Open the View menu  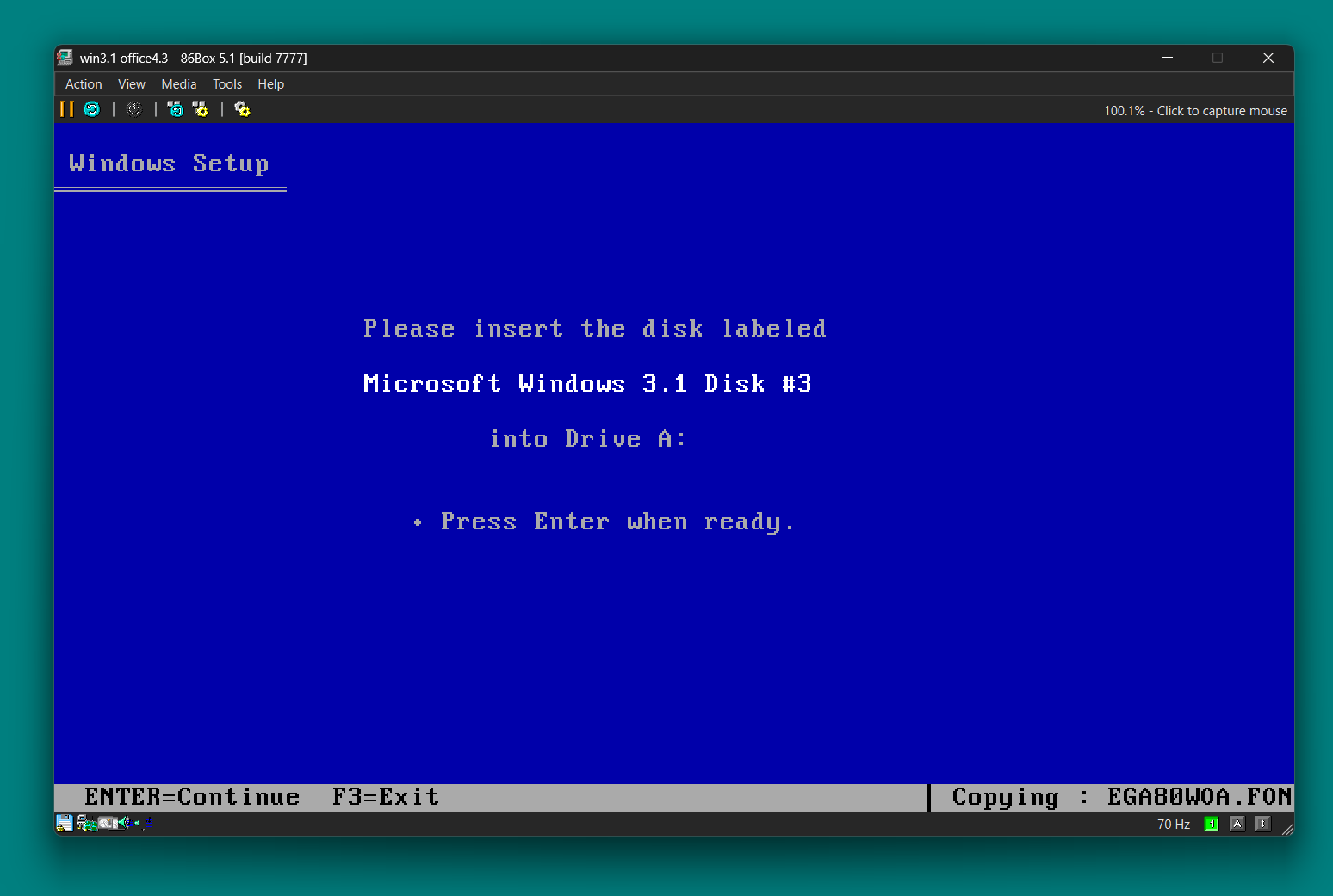132,84
